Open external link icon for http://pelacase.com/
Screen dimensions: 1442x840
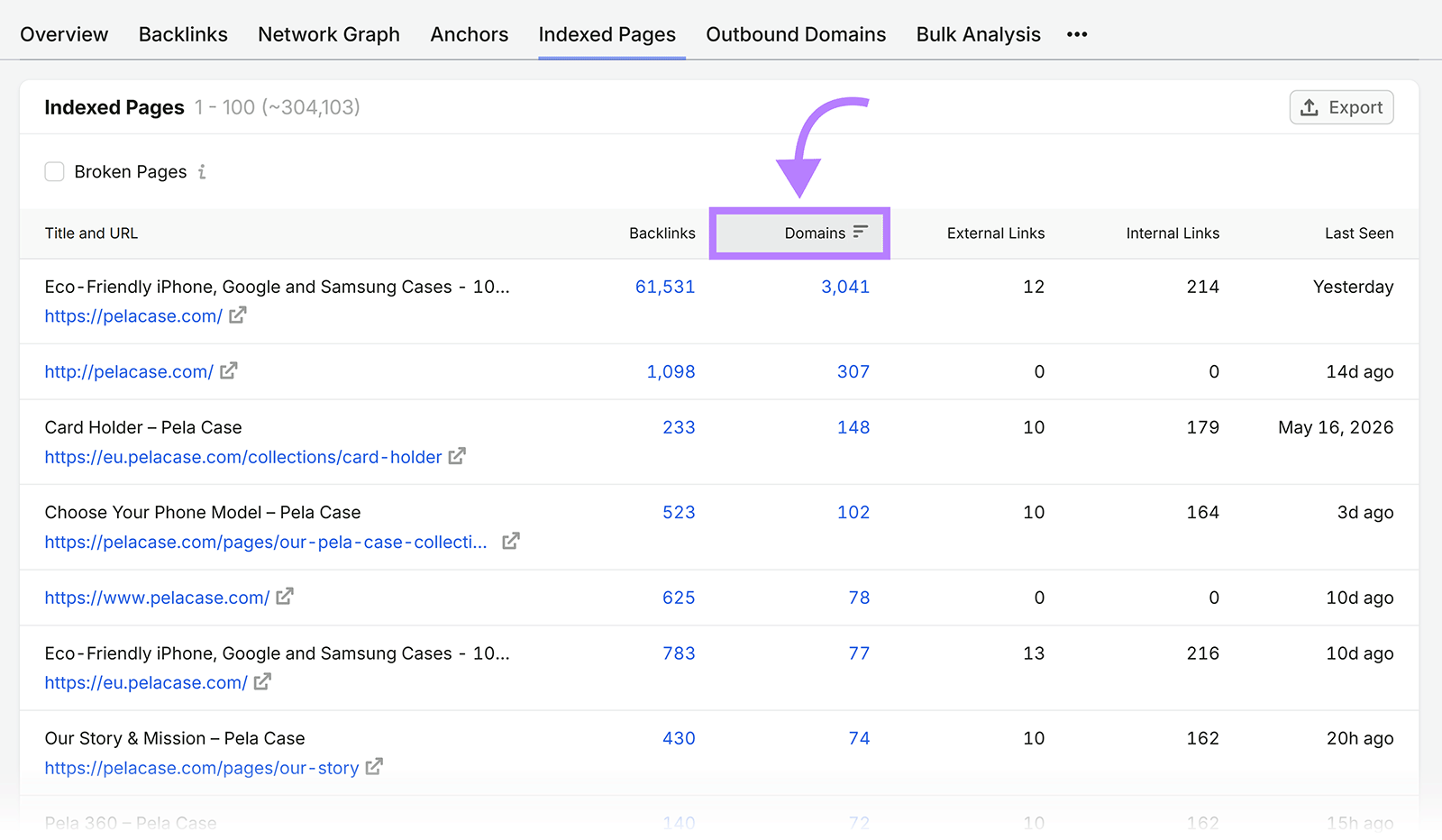tap(229, 370)
